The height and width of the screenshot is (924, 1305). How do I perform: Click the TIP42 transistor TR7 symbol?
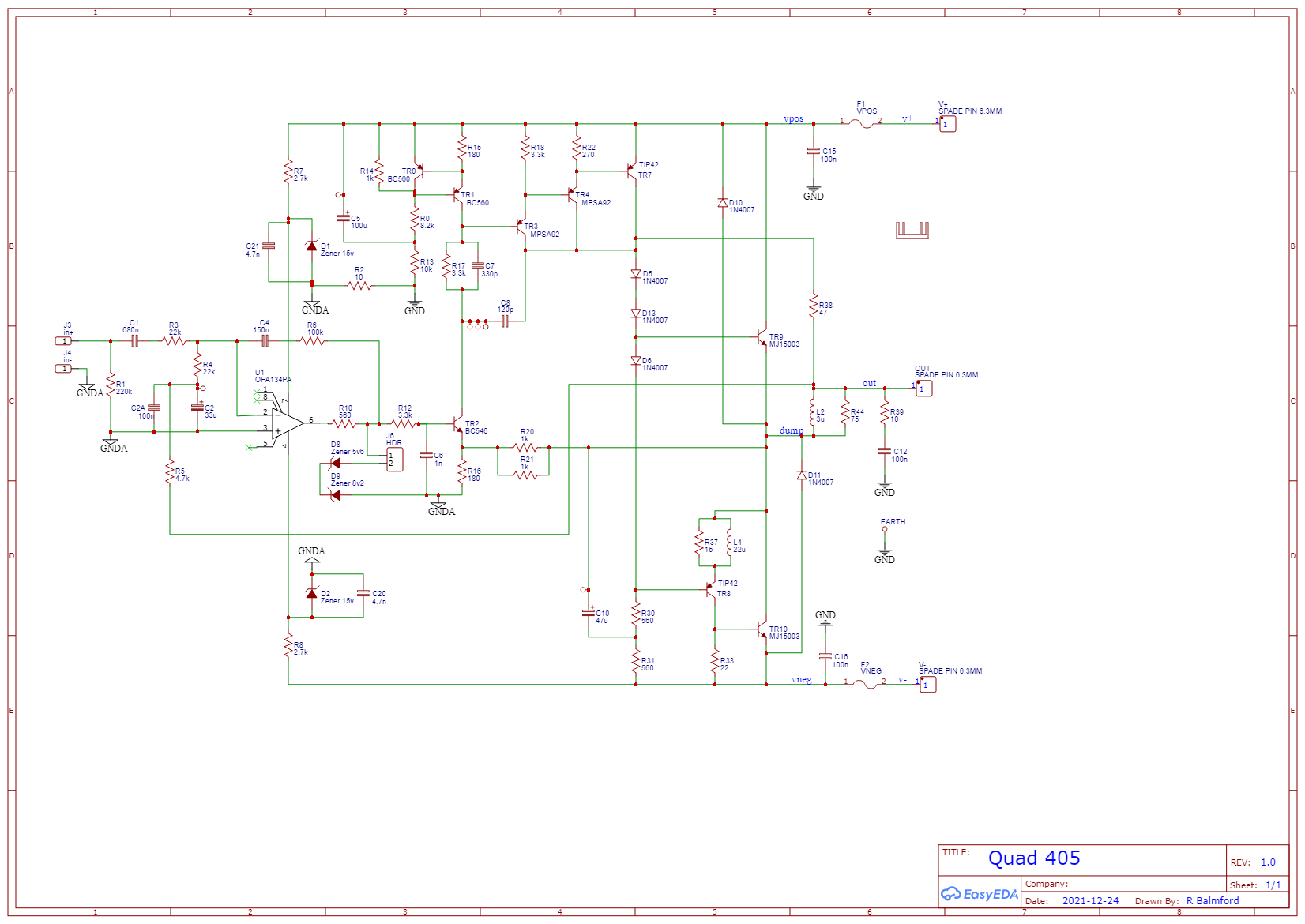[632, 170]
